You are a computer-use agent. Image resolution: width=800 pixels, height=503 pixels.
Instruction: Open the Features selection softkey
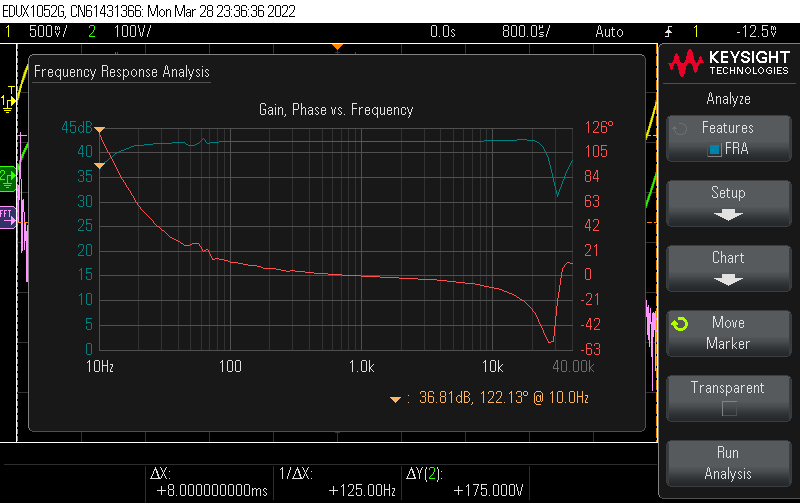728,138
